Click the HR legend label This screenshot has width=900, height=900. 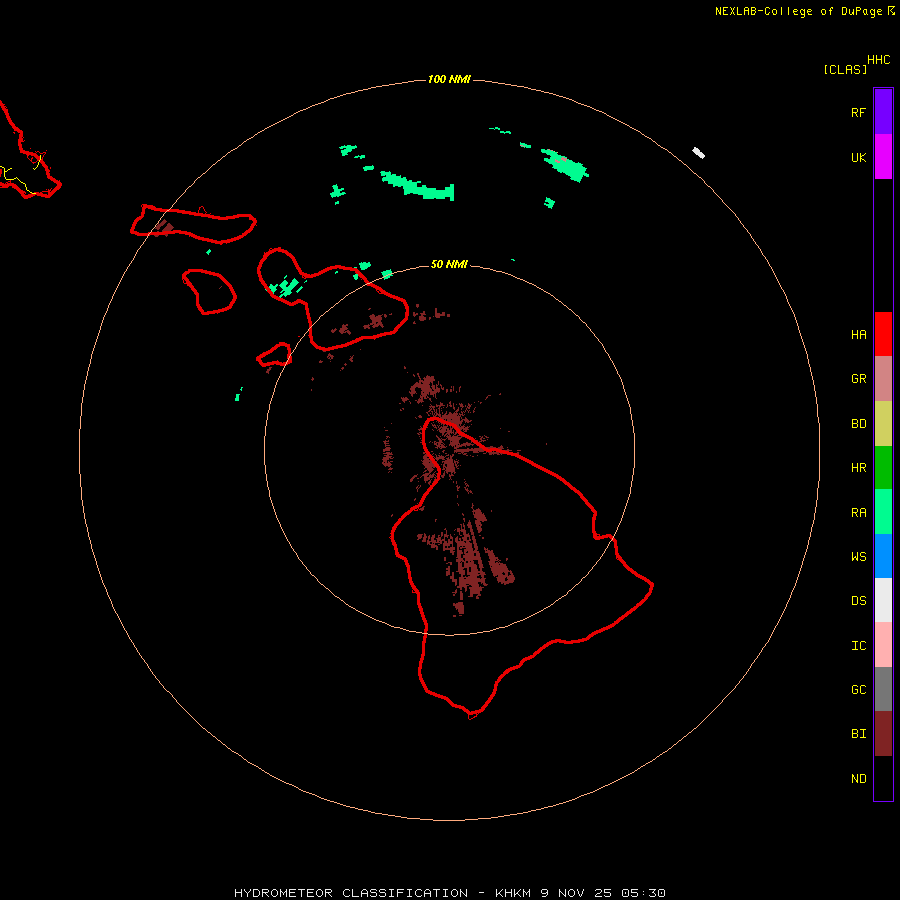858,468
